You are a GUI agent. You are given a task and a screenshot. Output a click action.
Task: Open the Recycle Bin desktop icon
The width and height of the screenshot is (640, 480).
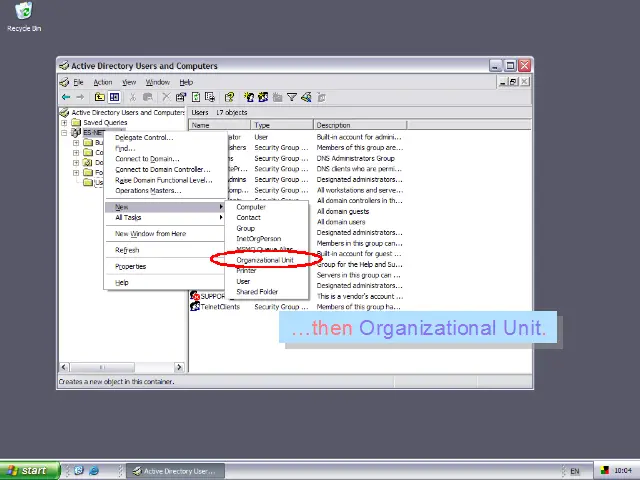pyautogui.click(x=24, y=11)
